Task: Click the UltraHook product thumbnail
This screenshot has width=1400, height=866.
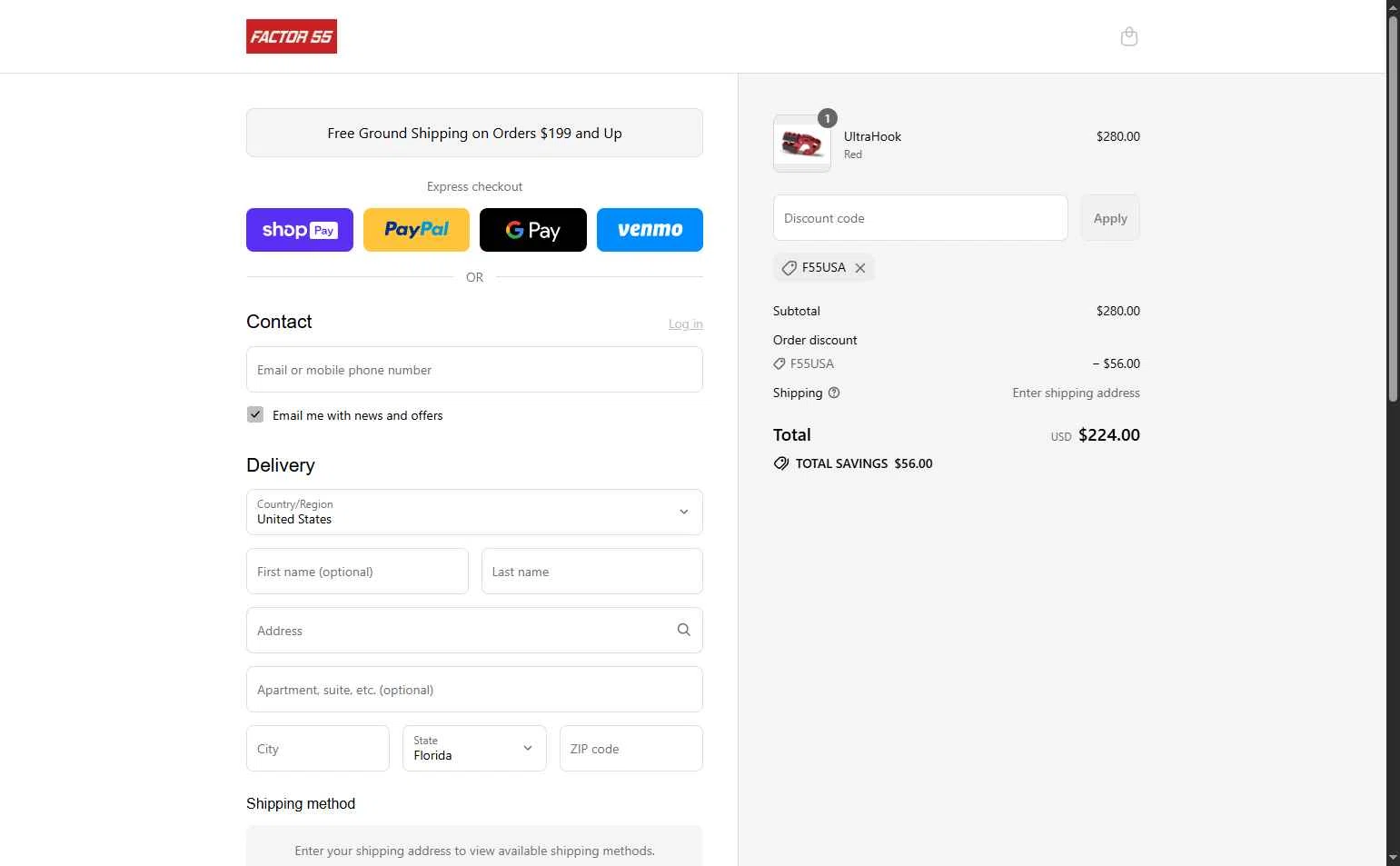Action: (802, 144)
